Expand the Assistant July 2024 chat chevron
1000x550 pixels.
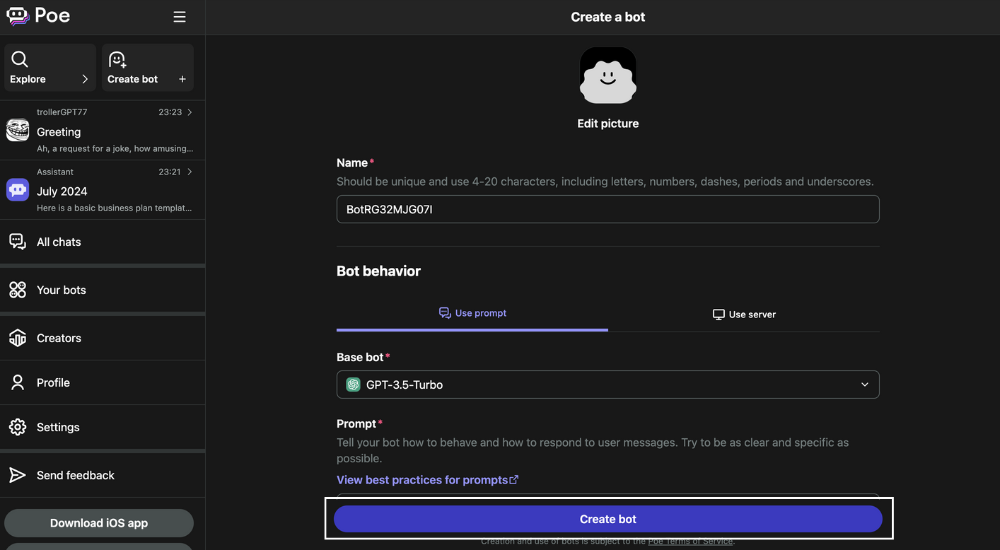[189, 172]
